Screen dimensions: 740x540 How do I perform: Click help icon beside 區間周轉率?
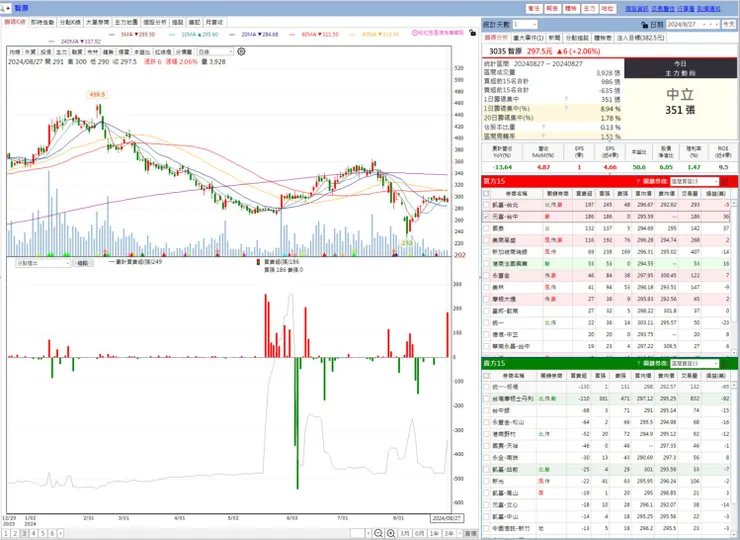pyautogui.click(x=543, y=136)
